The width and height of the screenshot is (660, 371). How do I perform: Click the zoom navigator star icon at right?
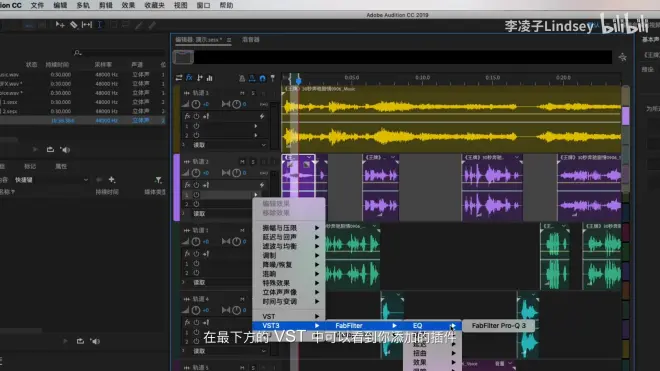[x=623, y=57]
